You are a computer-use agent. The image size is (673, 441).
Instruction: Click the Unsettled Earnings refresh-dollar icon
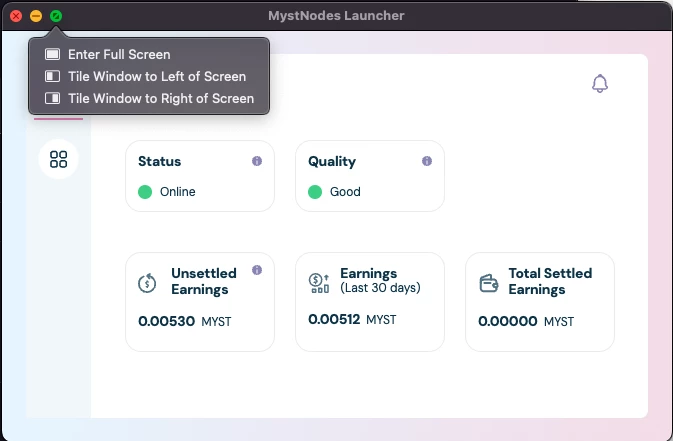click(147, 283)
